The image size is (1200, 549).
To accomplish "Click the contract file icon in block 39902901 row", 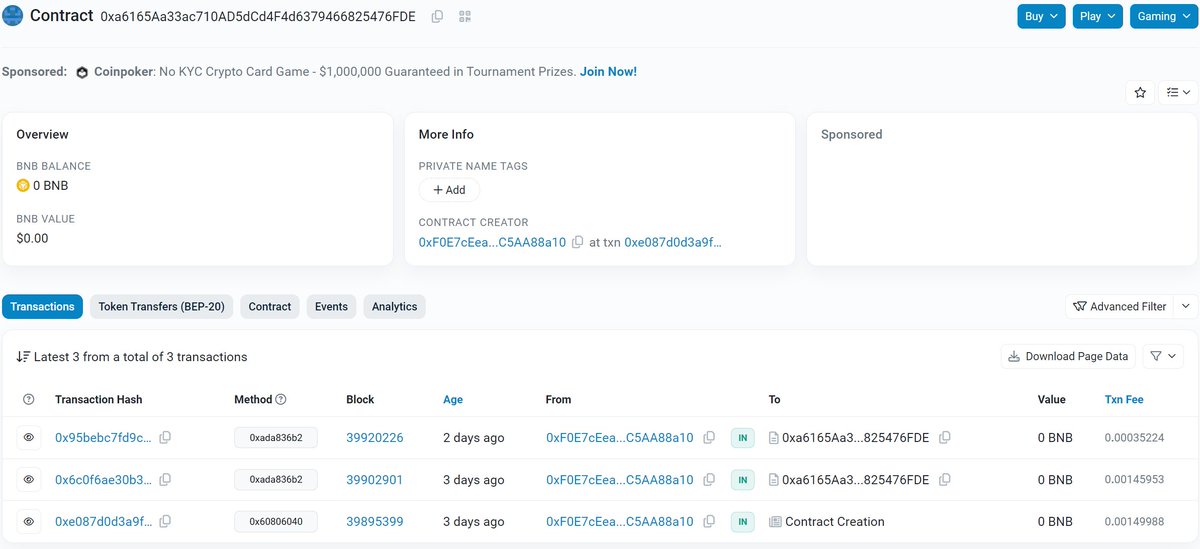I will [x=774, y=480].
